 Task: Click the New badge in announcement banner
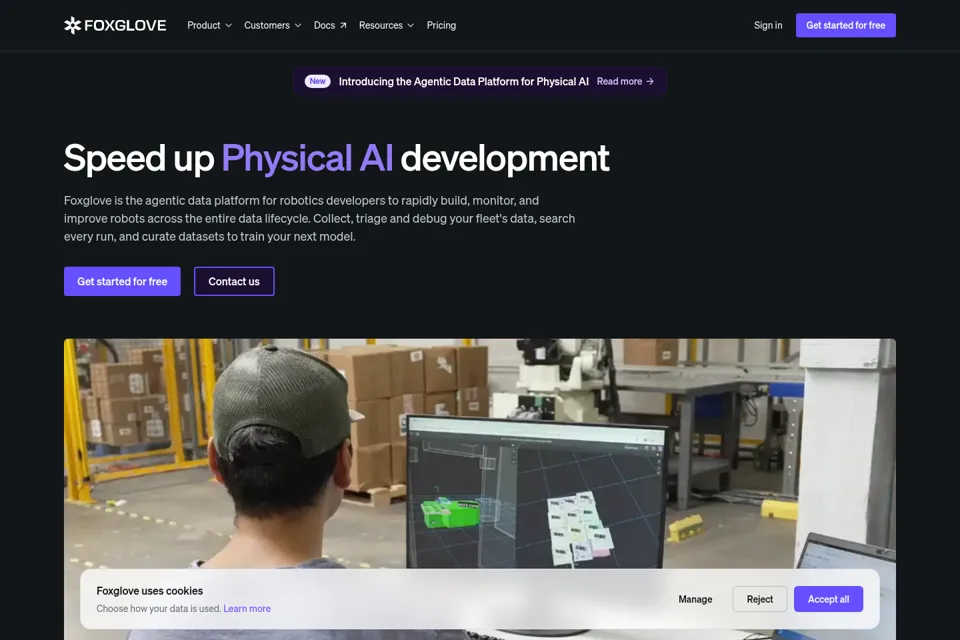[x=317, y=81]
